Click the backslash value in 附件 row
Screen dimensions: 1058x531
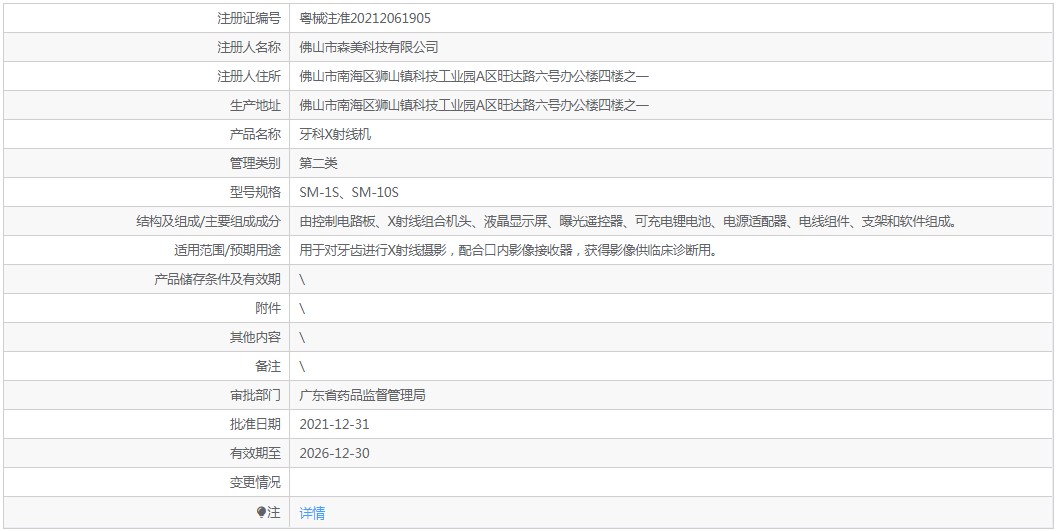click(x=302, y=308)
